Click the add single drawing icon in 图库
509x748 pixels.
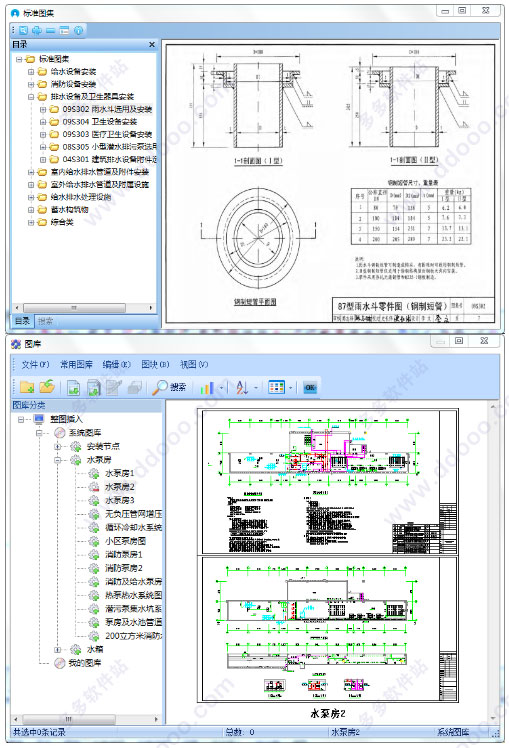73,387
